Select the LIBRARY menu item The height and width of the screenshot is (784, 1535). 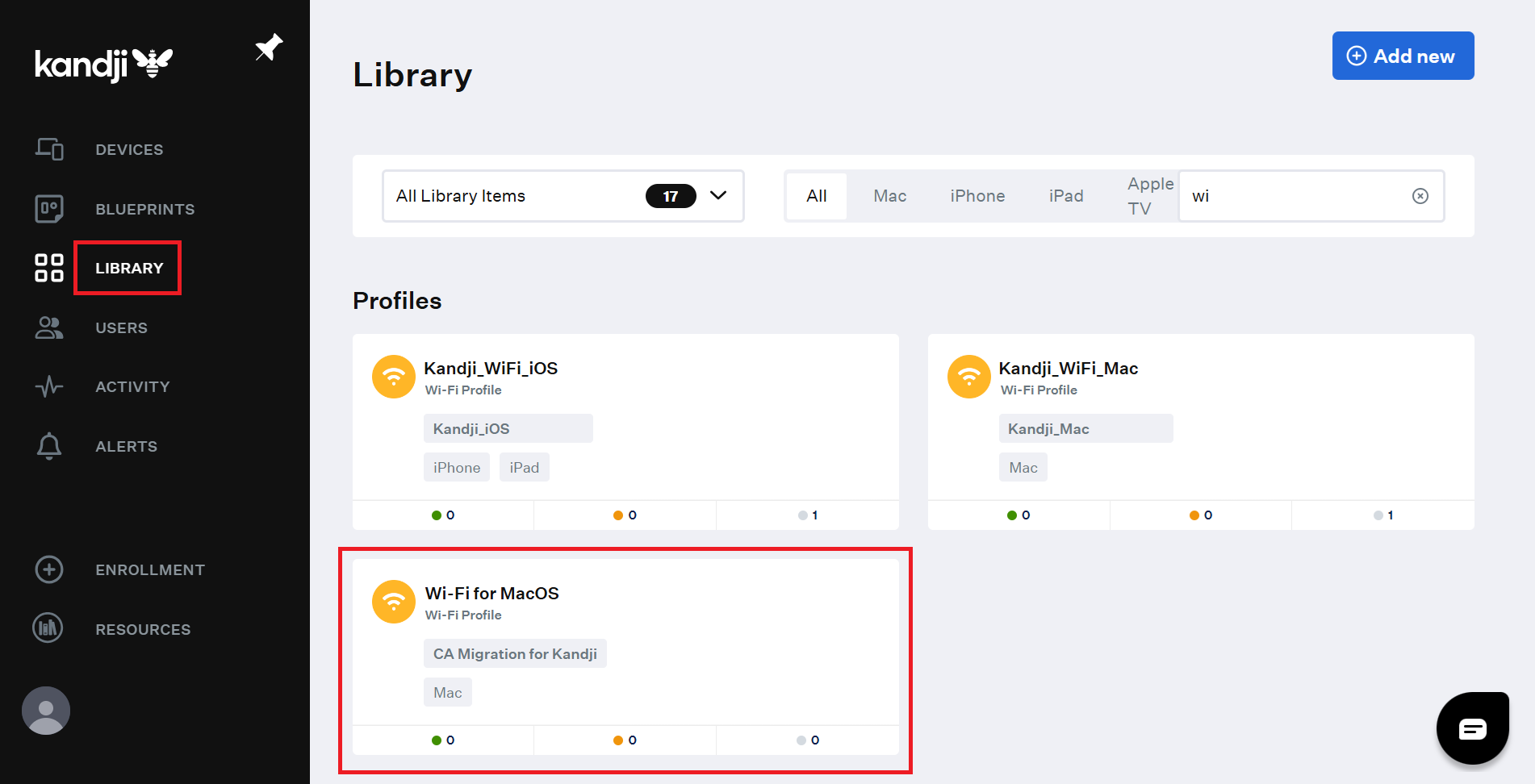129,268
